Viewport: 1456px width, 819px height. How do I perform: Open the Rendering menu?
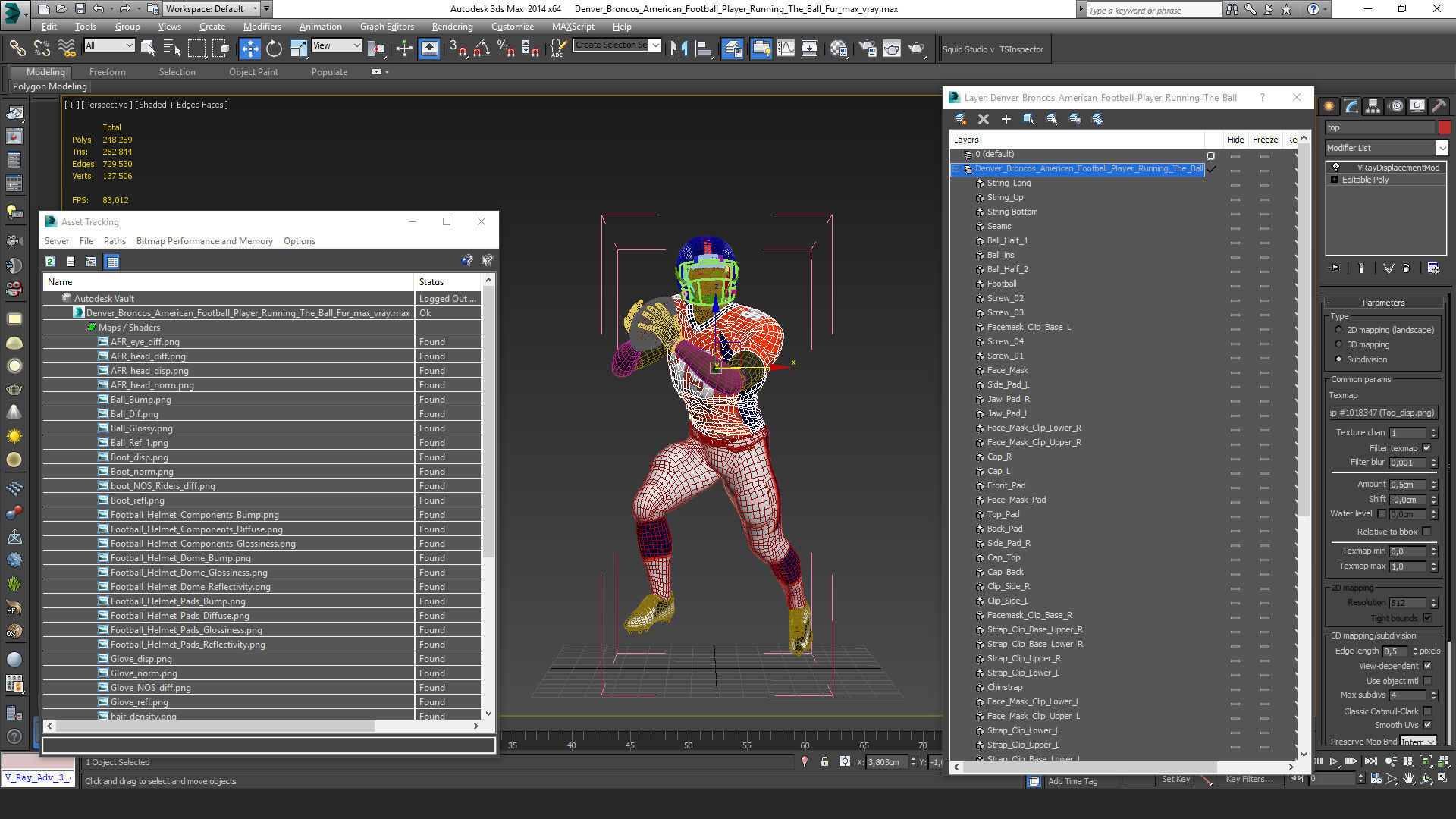(x=452, y=27)
